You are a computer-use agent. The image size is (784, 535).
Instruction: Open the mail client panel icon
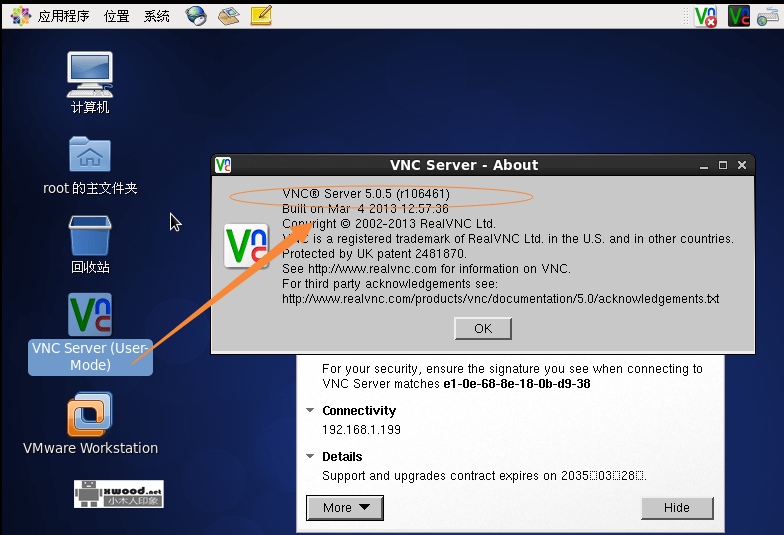click(x=228, y=16)
